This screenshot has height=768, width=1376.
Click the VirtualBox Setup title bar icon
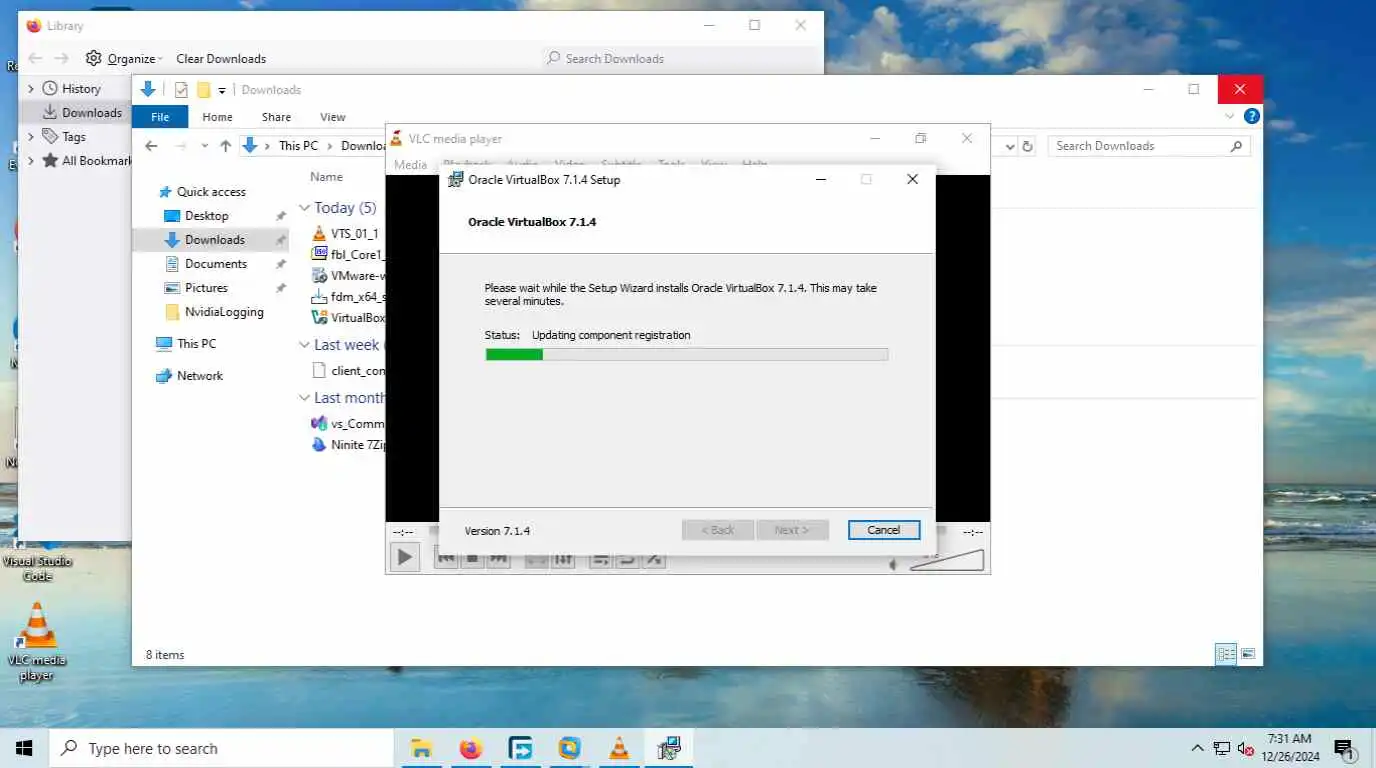pyautogui.click(x=455, y=180)
